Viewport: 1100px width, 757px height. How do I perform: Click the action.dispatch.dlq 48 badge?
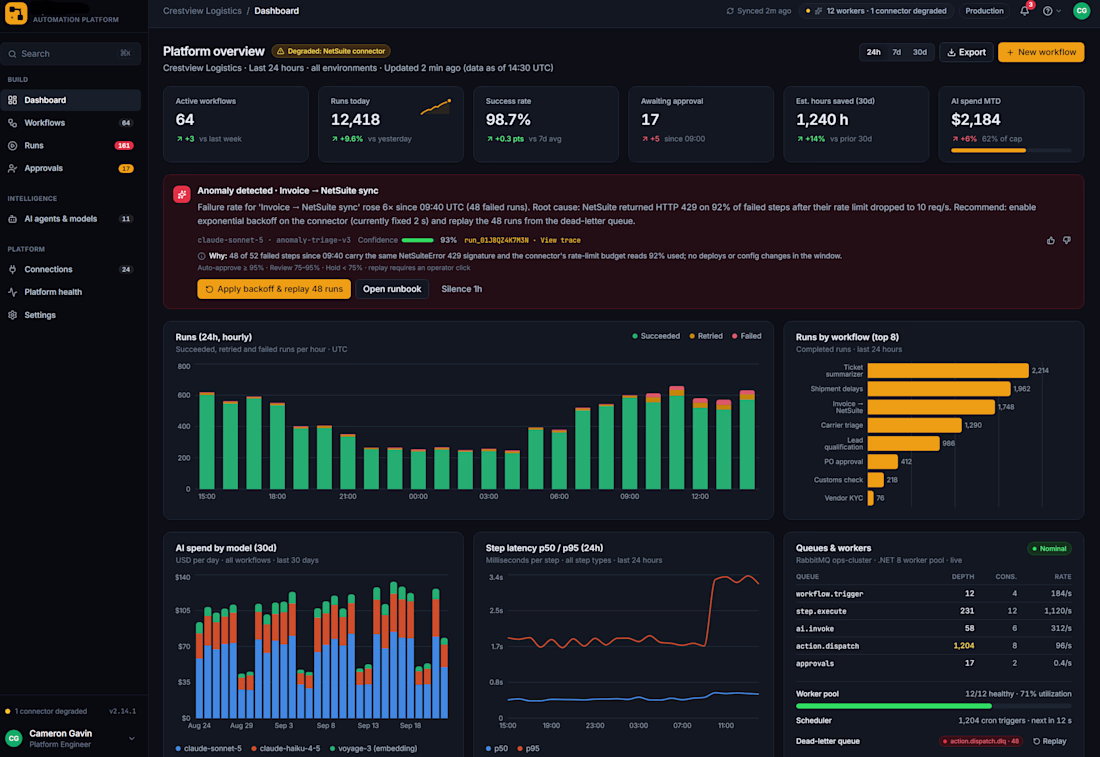click(981, 742)
